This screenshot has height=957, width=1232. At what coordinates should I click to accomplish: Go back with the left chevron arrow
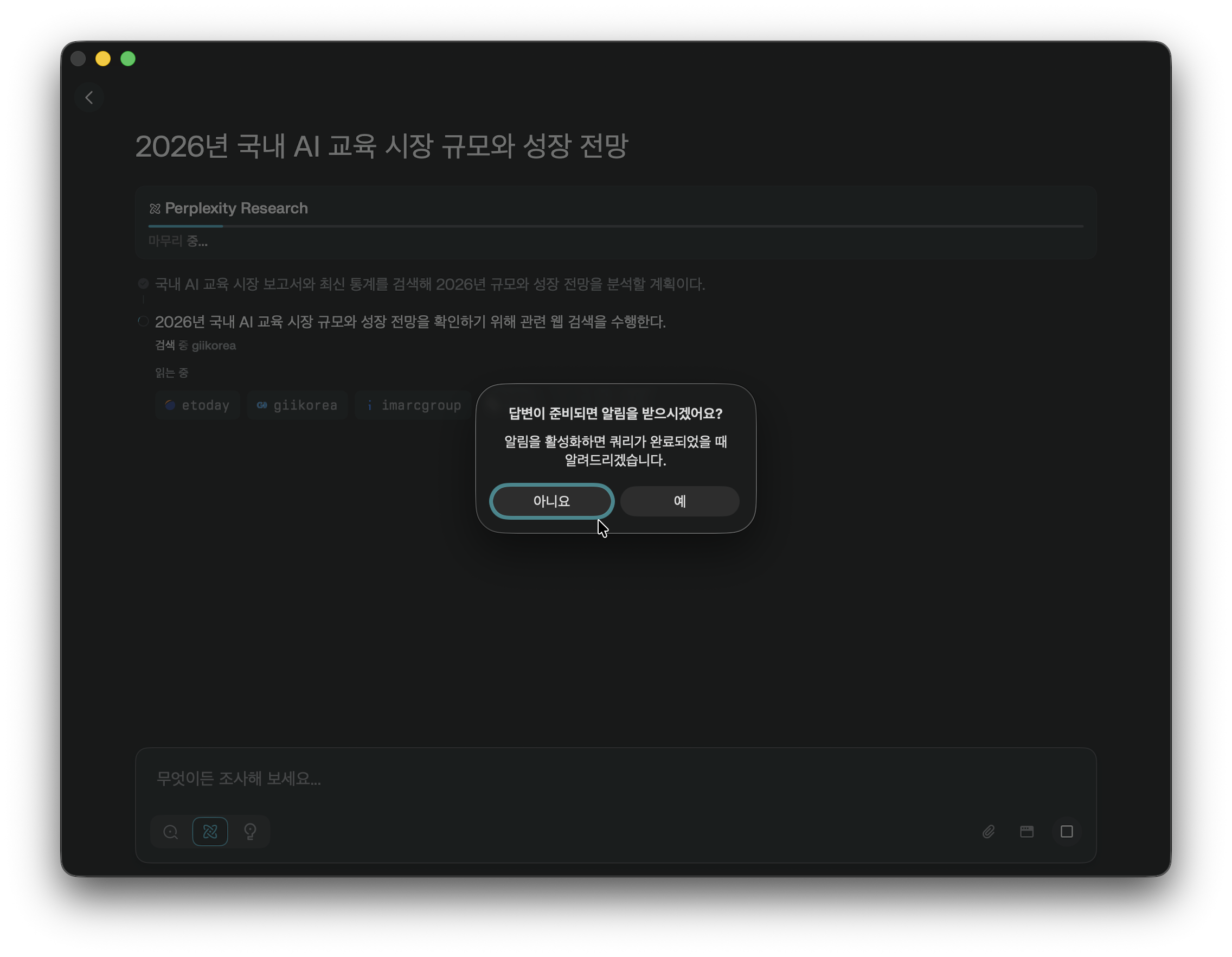tap(89, 98)
